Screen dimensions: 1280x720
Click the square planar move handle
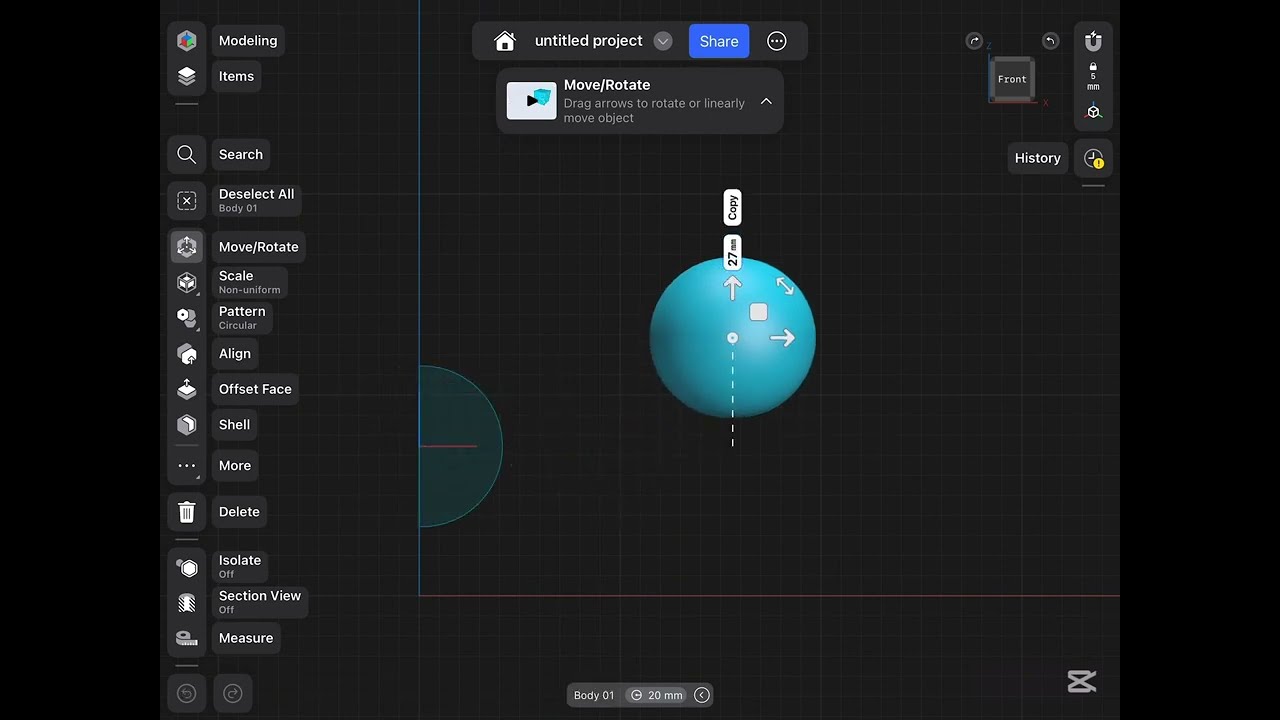coord(758,313)
